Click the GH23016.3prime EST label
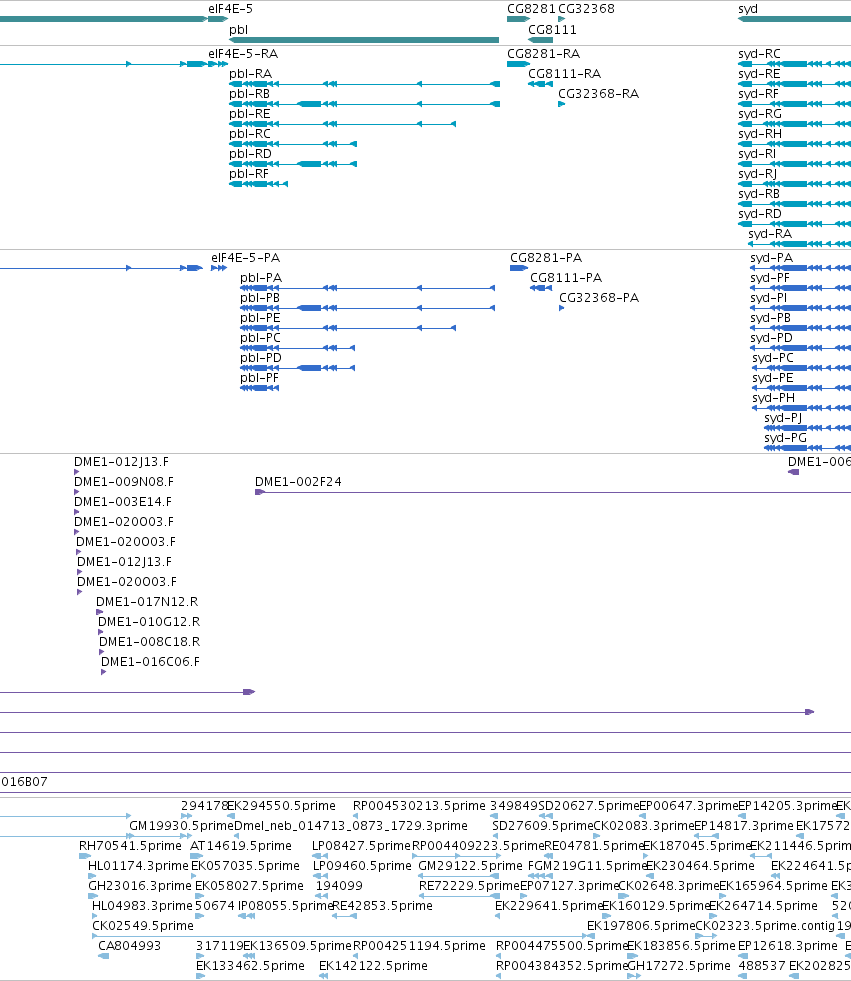 coord(140,886)
